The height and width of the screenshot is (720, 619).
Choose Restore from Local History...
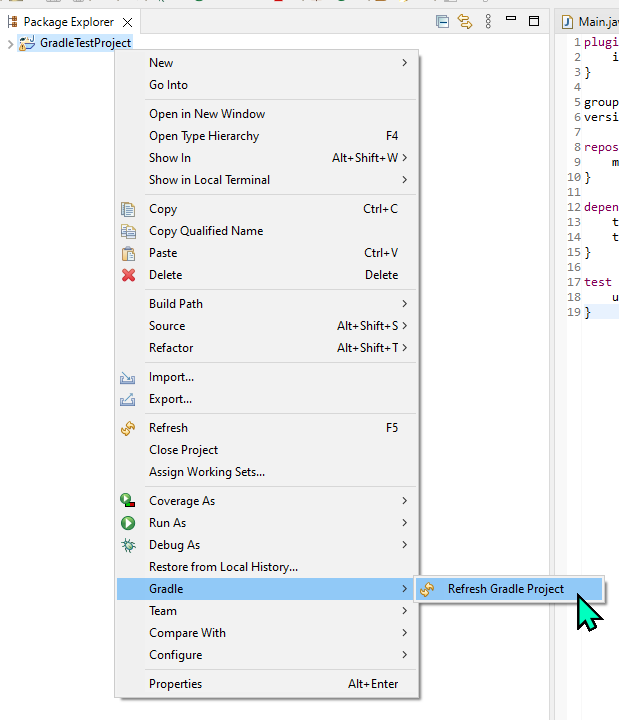pyautogui.click(x=267, y=567)
